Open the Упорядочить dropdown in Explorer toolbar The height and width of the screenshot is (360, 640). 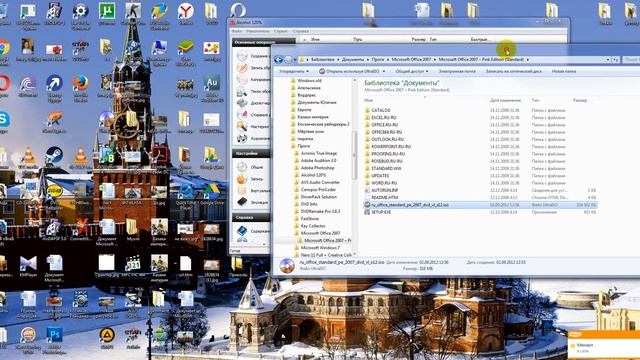[x=294, y=71]
